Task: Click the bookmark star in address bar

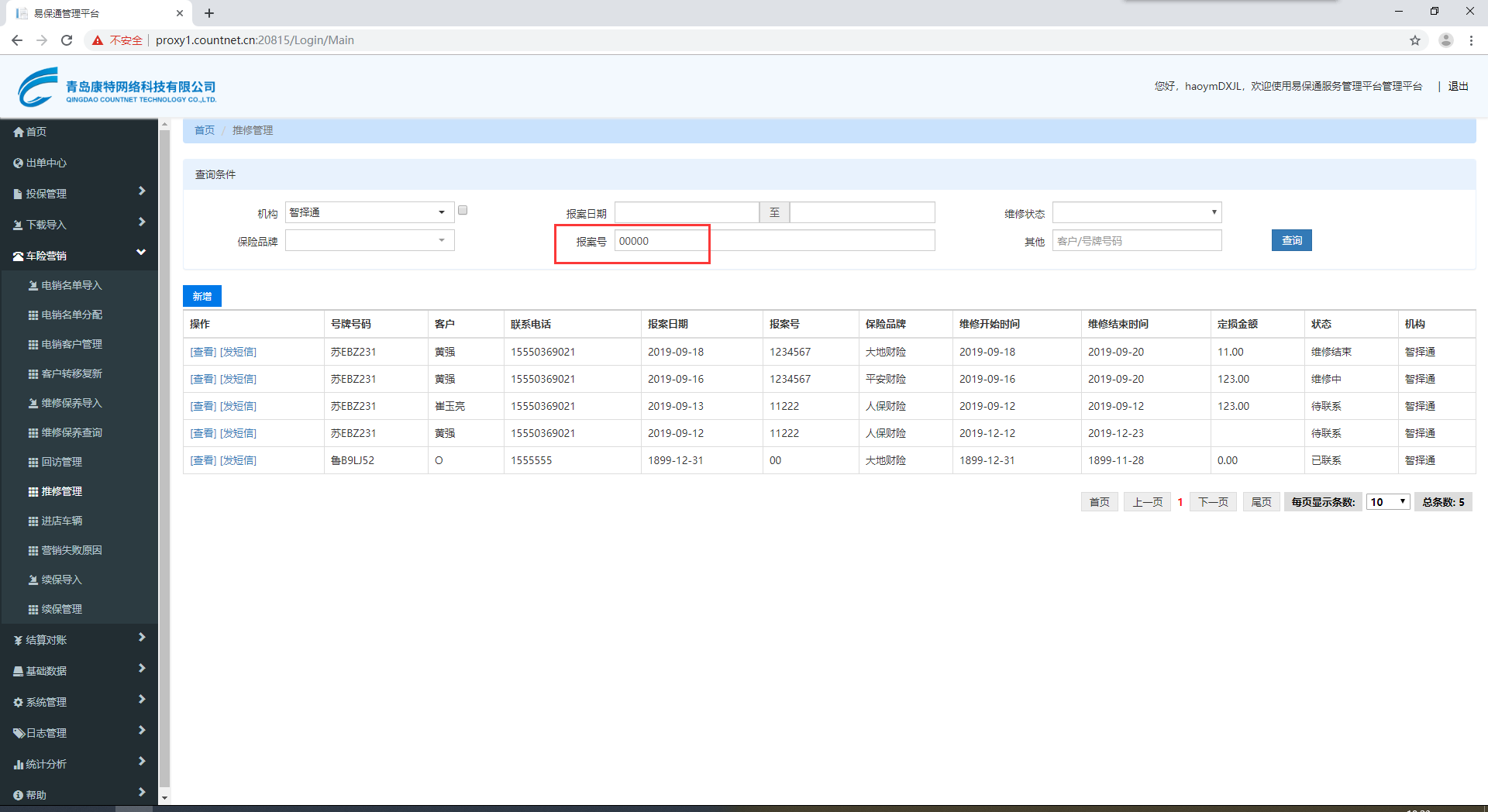Action: [1414, 40]
